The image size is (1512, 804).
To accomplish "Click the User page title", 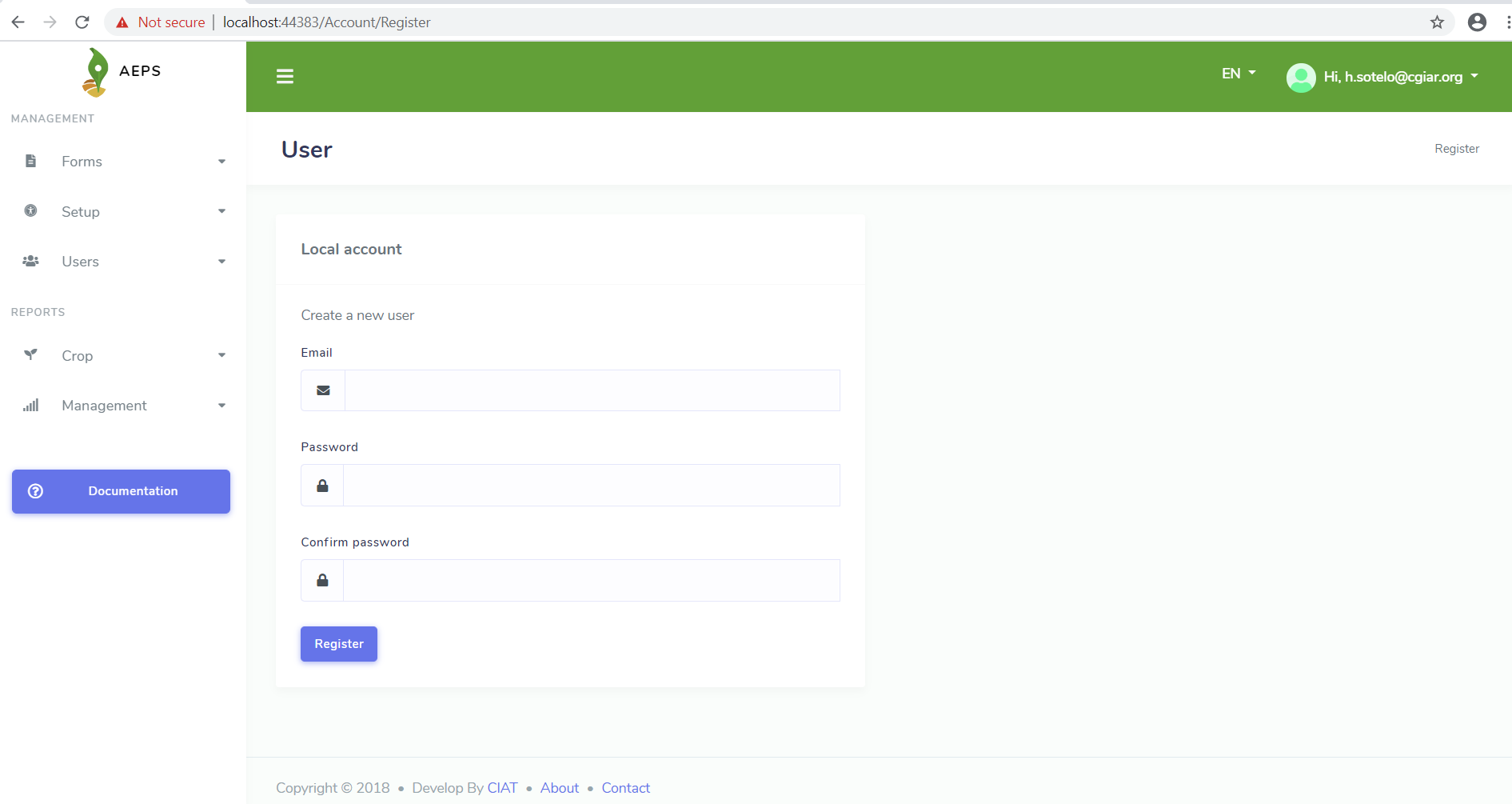I will click(307, 150).
